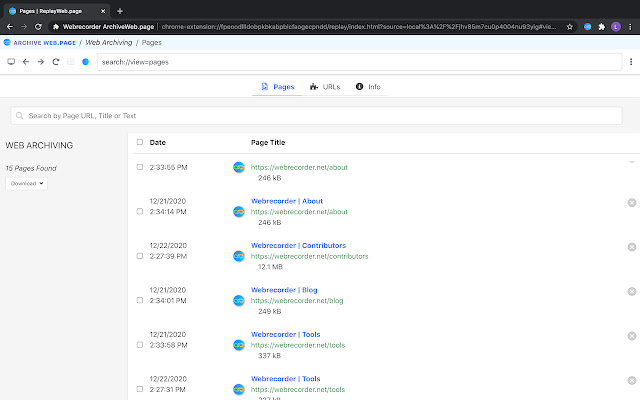The height and width of the screenshot is (400, 640).
Task: Sort the list by Page Title header
Action: click(268, 142)
